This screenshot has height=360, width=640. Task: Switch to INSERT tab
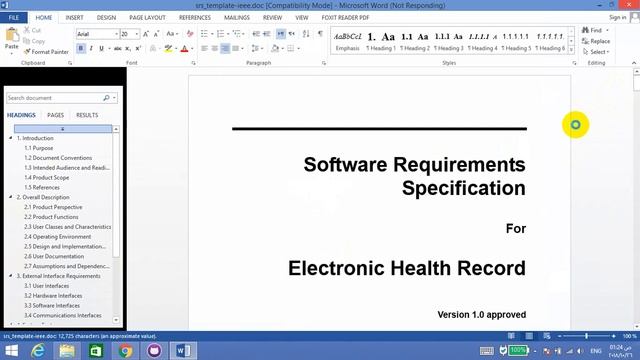(x=74, y=18)
